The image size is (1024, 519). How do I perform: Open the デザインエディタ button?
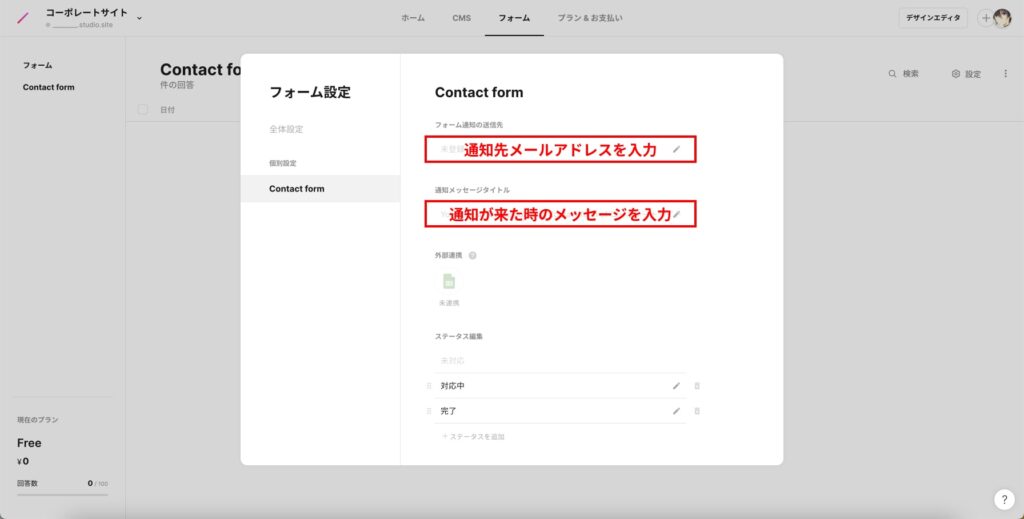click(x=933, y=18)
